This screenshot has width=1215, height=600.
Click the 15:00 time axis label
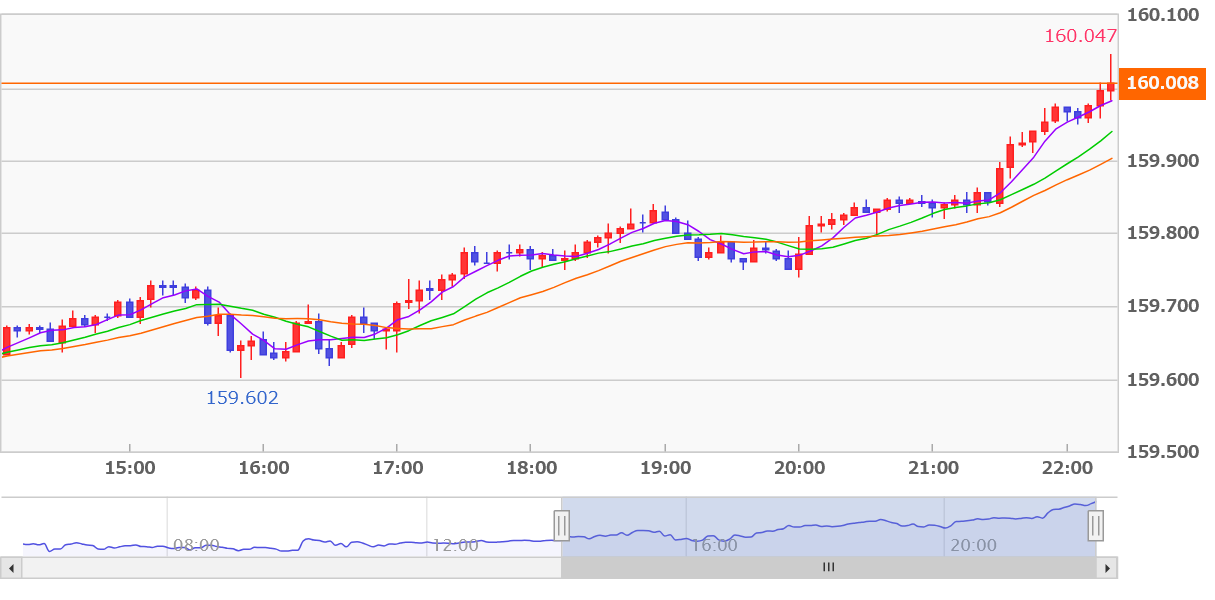(x=130, y=468)
